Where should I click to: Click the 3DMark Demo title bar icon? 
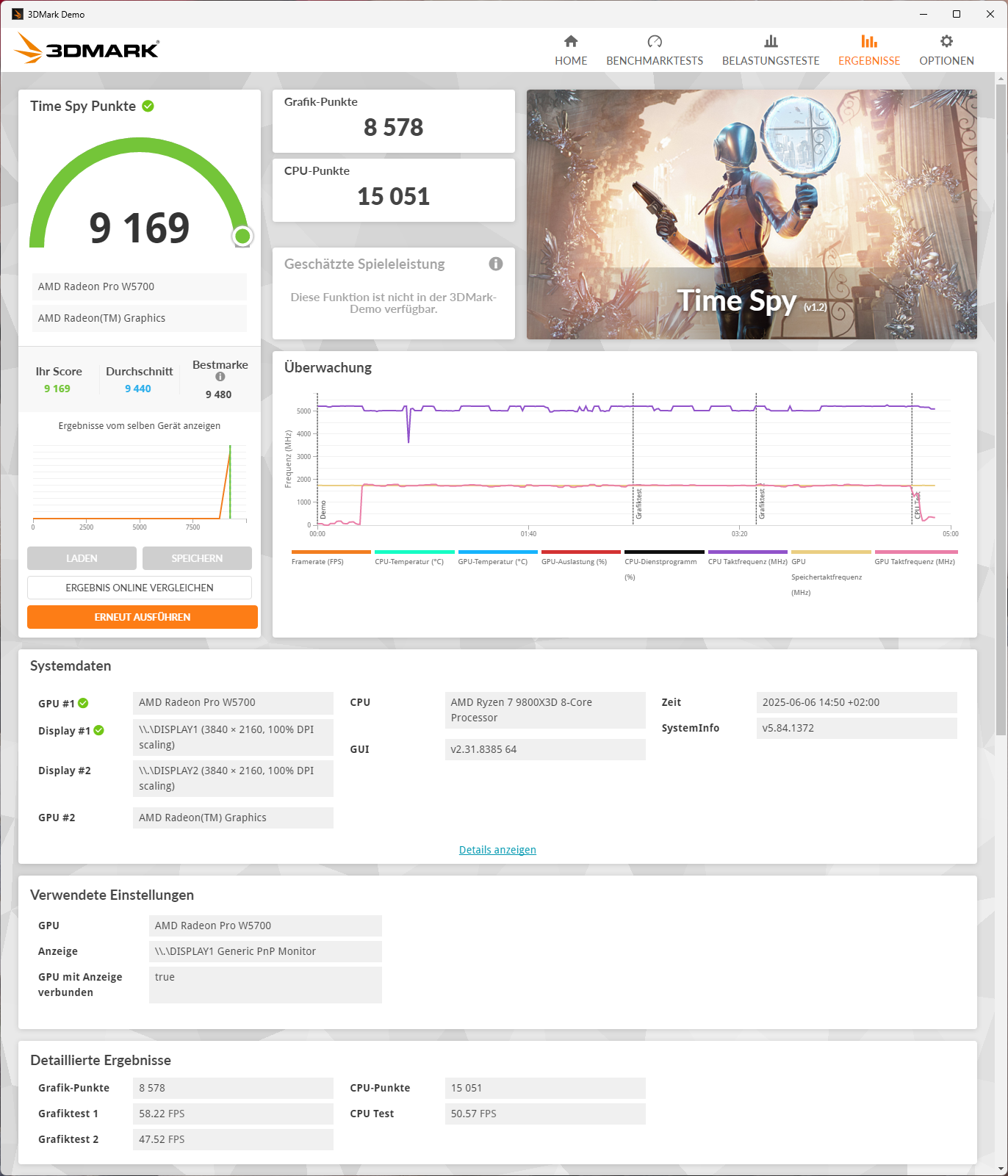(x=18, y=14)
